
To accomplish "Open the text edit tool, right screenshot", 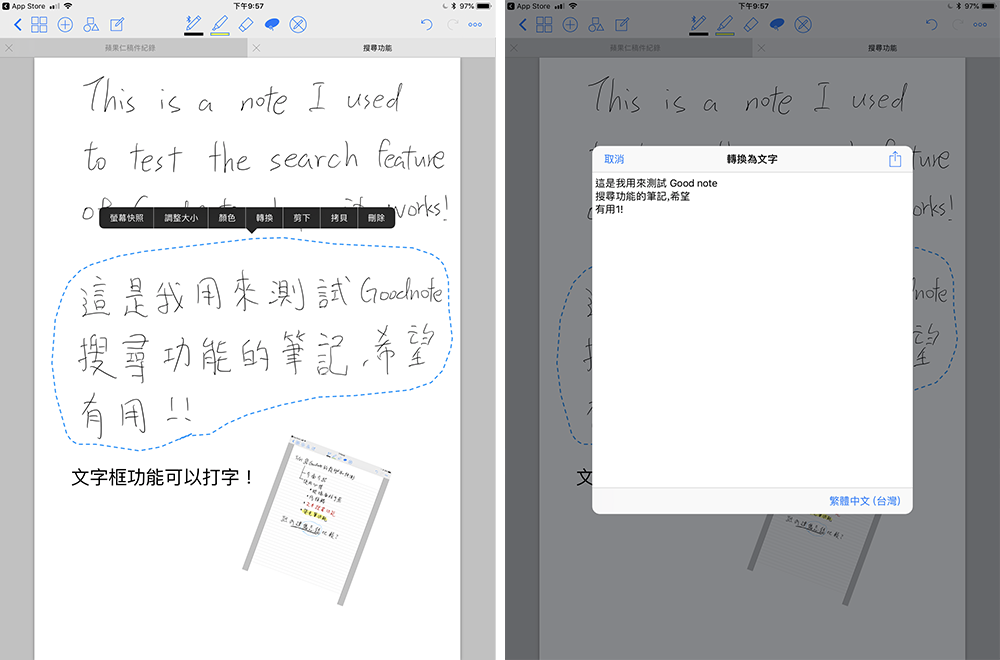I will click(x=622, y=25).
